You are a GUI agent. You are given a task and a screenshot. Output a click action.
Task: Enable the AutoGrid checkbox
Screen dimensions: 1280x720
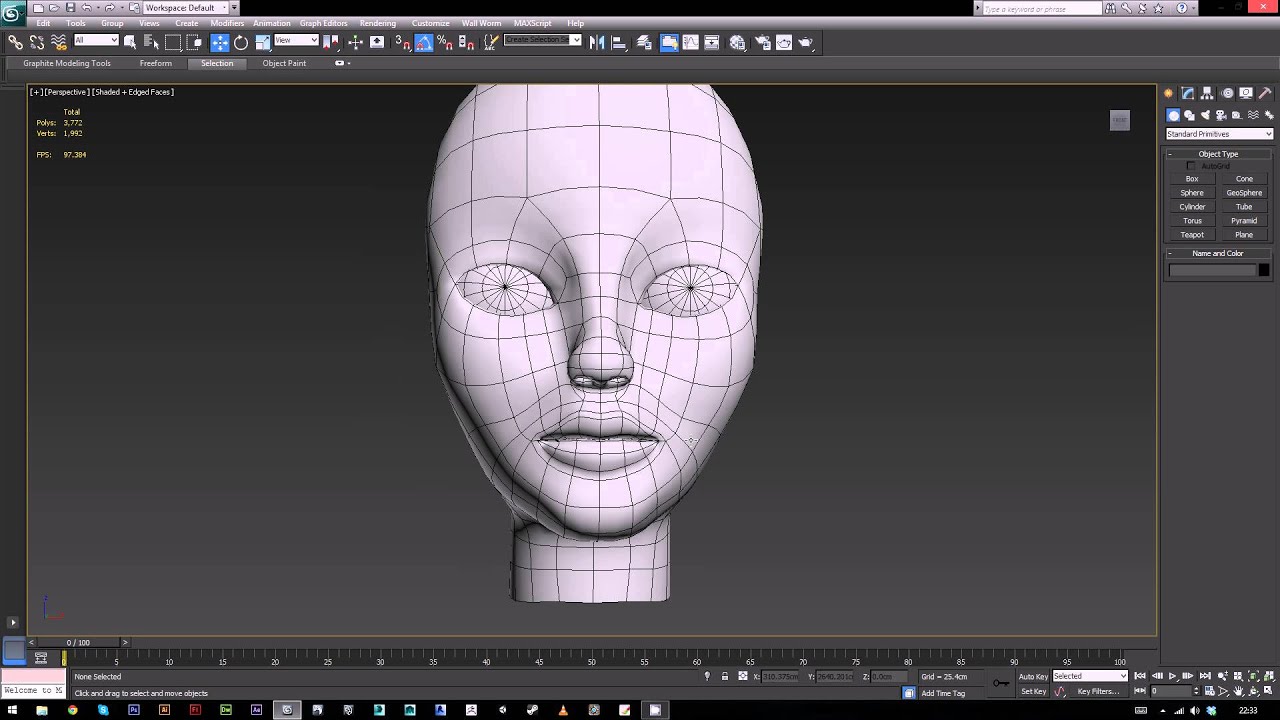click(x=1191, y=166)
